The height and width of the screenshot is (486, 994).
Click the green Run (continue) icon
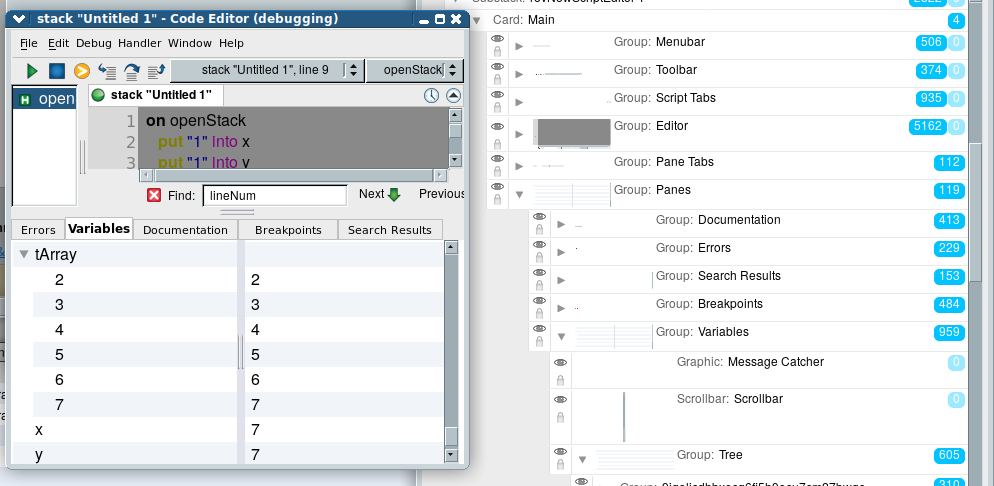click(x=32, y=71)
